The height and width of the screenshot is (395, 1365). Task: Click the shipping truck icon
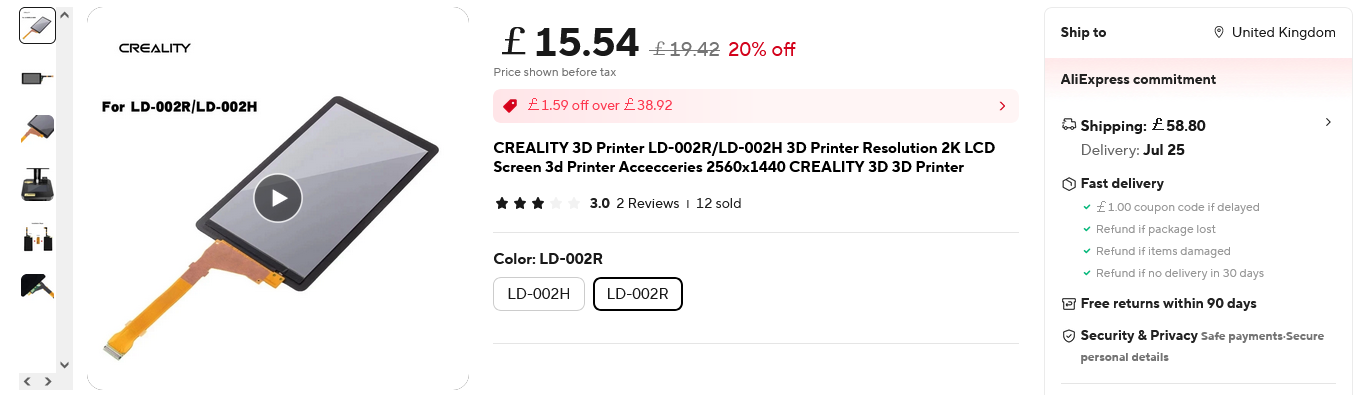1068,125
